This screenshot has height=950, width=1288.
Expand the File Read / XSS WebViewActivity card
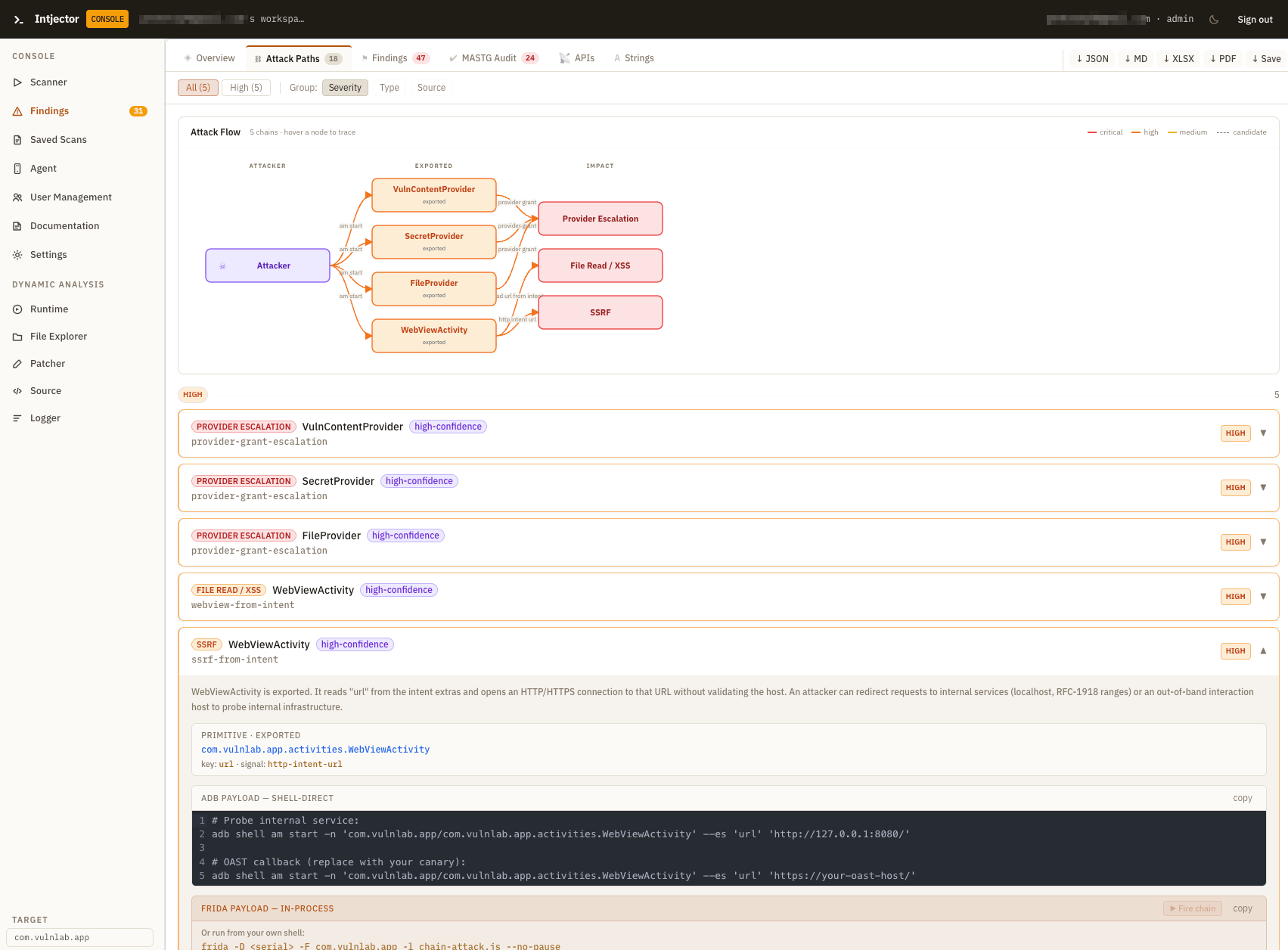pyautogui.click(x=728, y=597)
